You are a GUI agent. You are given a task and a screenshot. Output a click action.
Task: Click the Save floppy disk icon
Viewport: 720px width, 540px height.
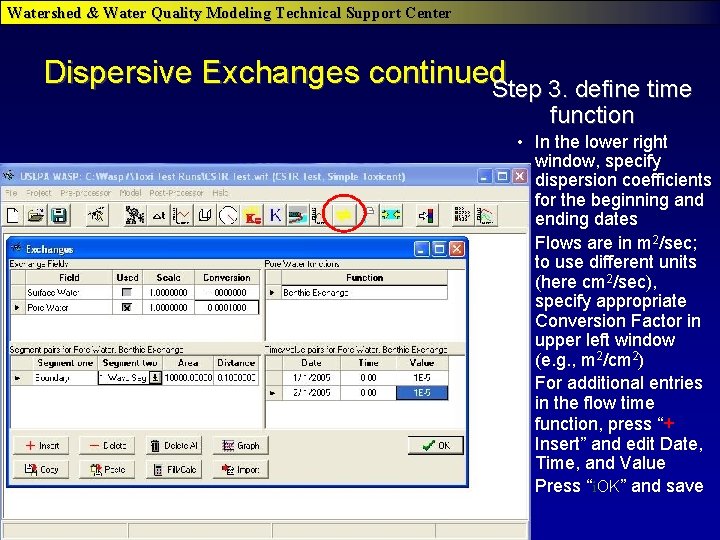tap(59, 215)
